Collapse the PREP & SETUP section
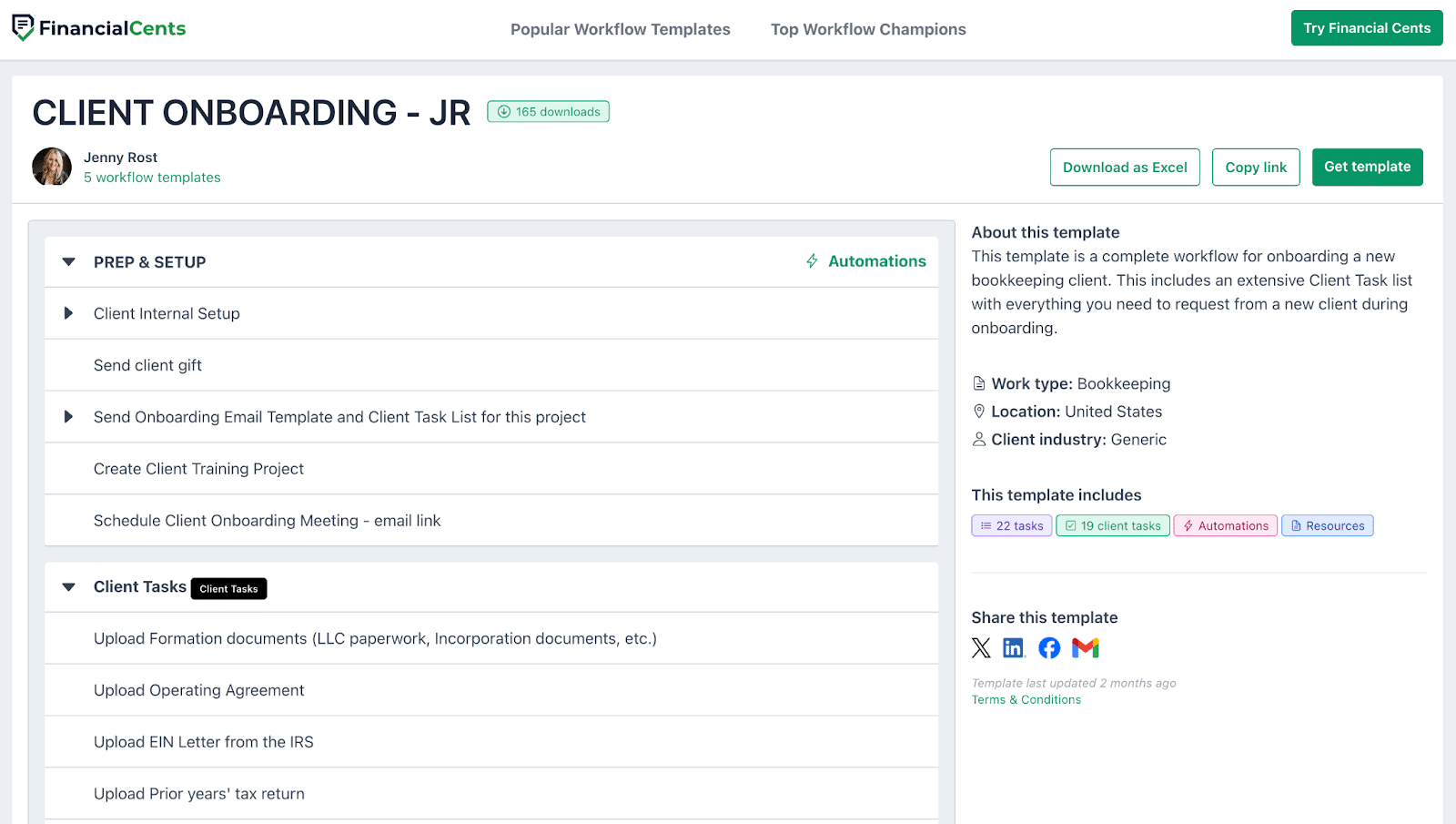Screen dimensions: 1456x824 (x=68, y=262)
